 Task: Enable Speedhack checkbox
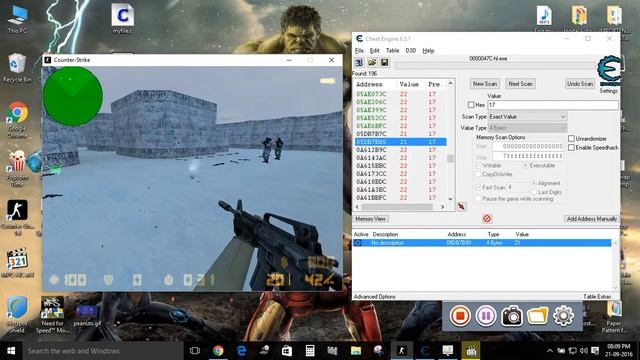[571, 147]
